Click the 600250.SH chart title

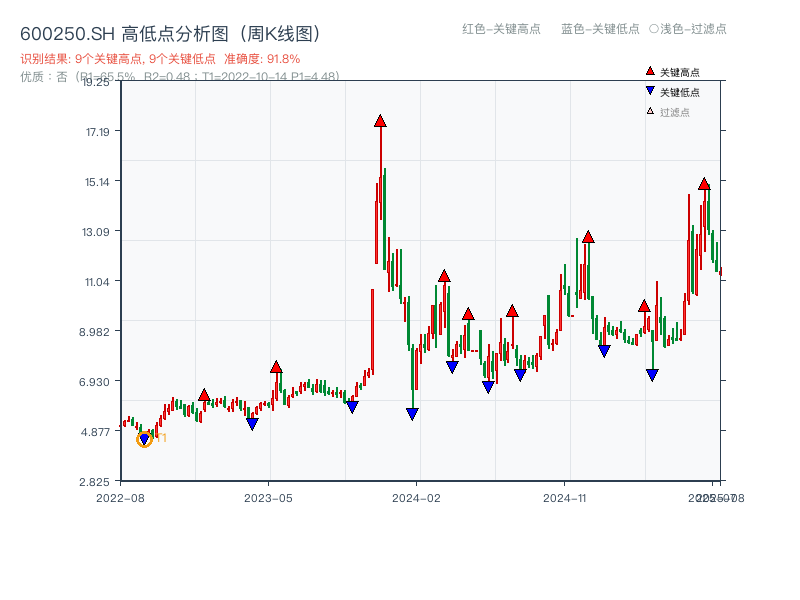point(171,34)
